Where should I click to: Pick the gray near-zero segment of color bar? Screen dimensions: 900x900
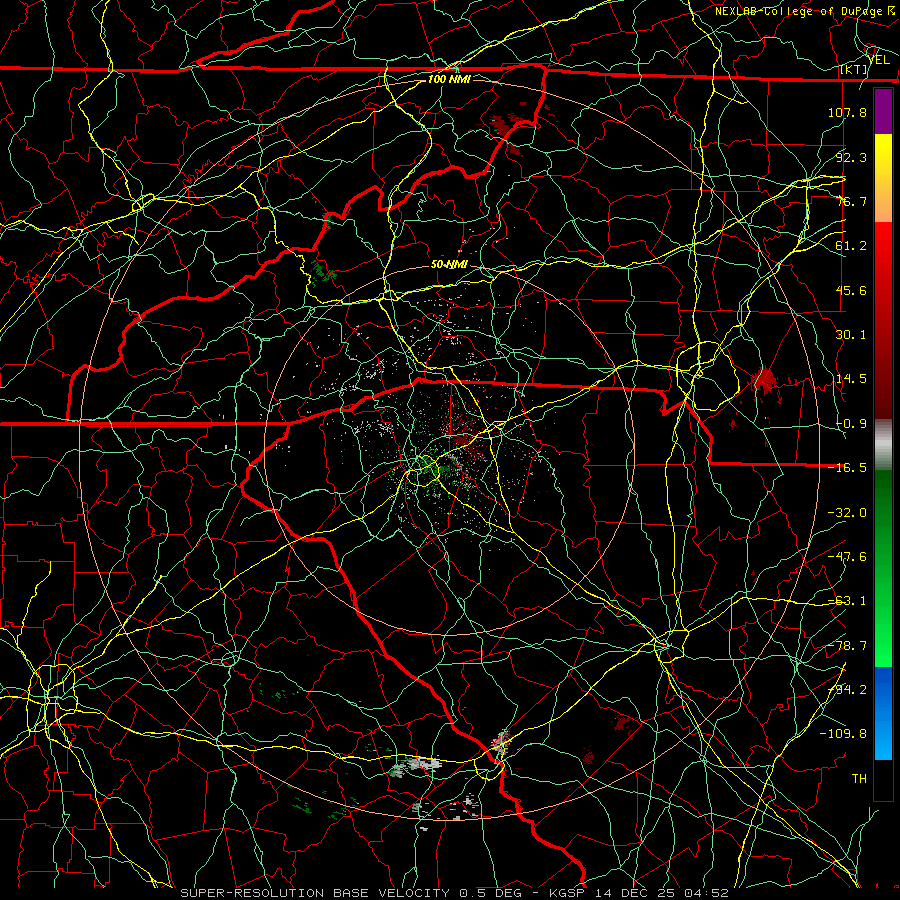tap(883, 445)
